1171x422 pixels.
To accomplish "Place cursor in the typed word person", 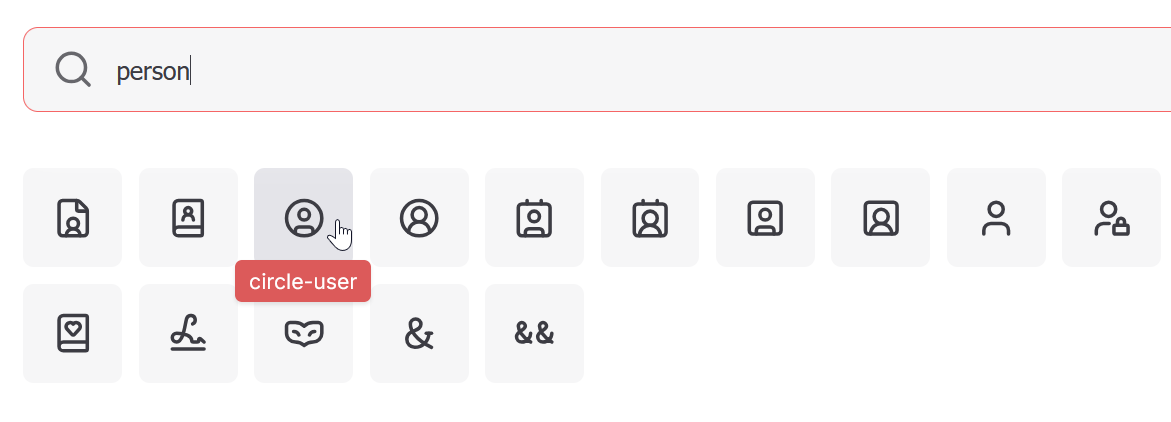I will pyautogui.click(x=152, y=72).
